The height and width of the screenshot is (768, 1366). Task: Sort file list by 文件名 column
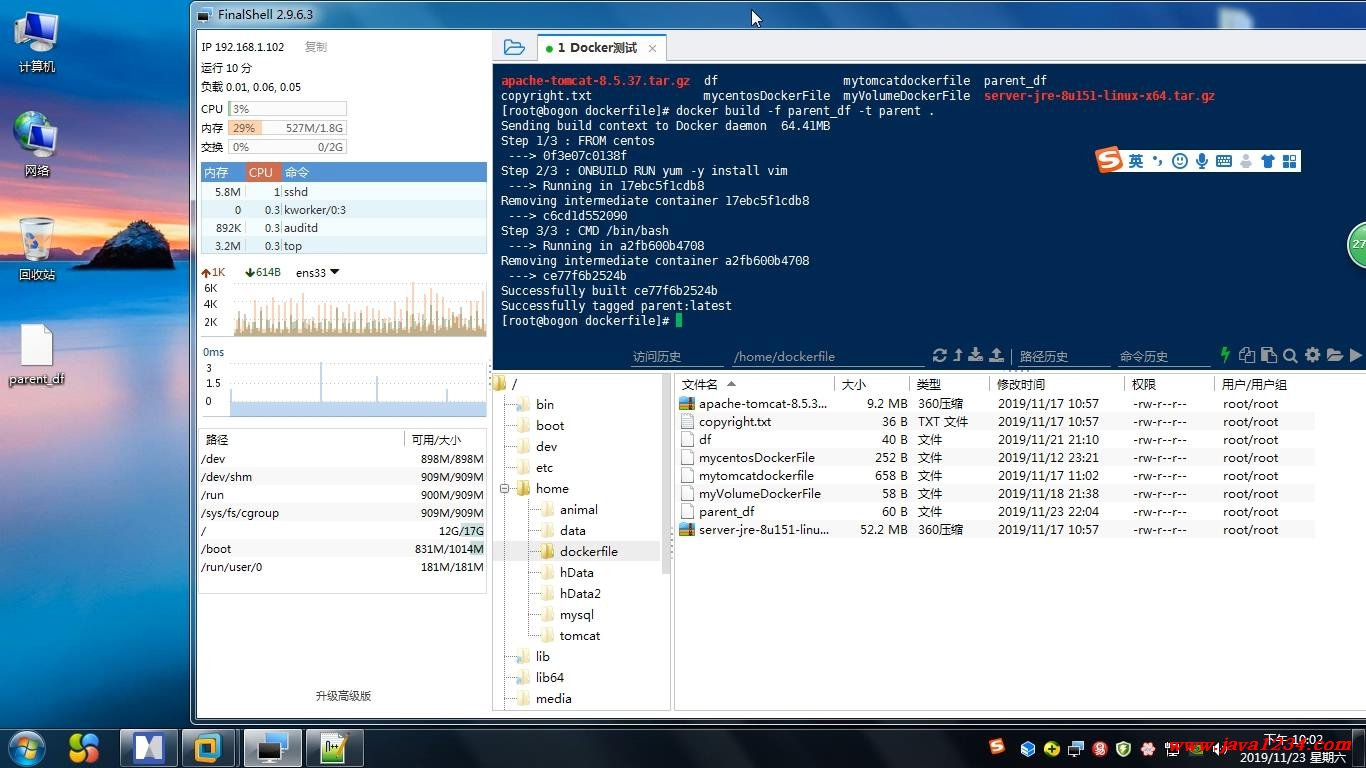[755, 384]
